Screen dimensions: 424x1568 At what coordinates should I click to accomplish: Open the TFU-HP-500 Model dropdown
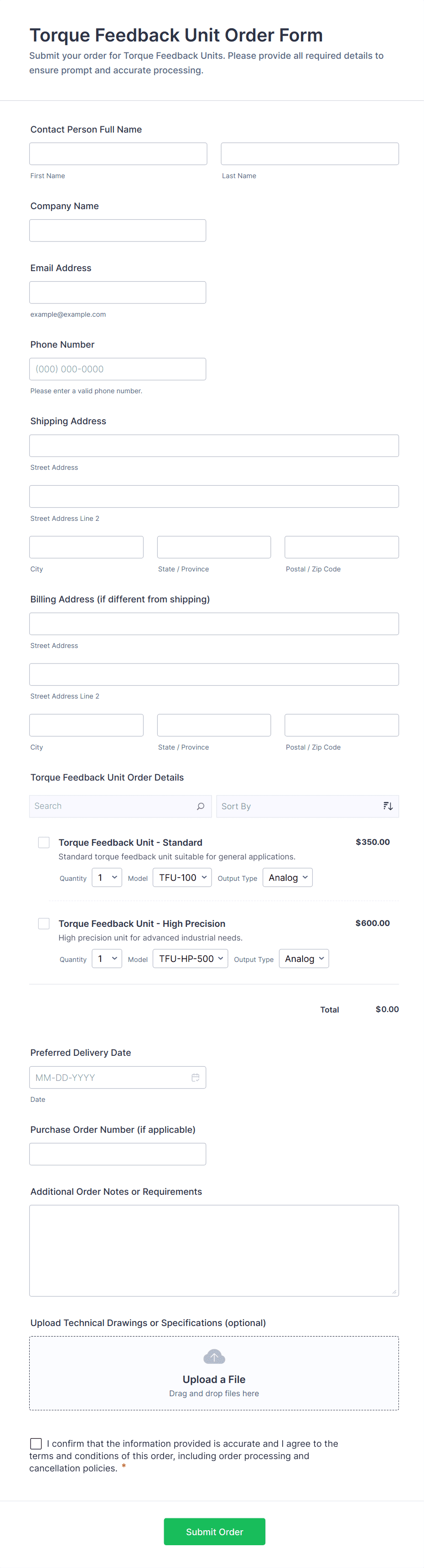190,959
